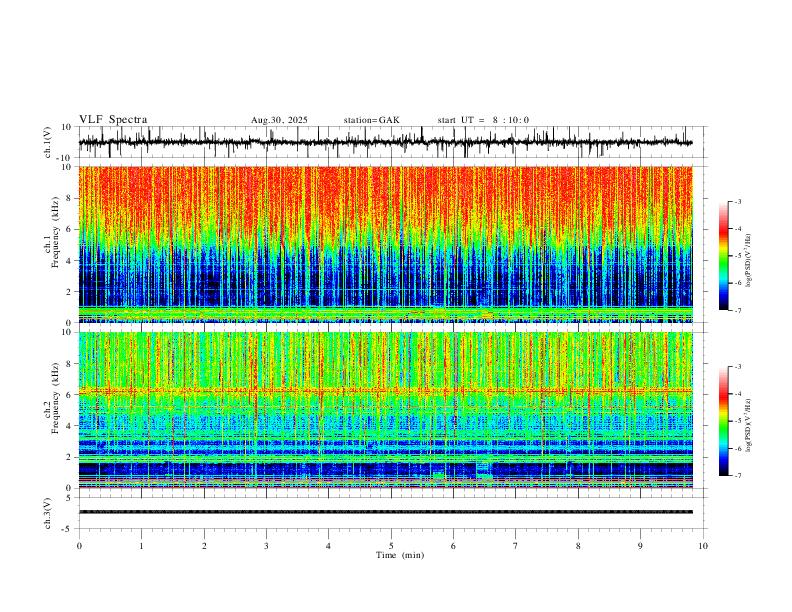Screen dimensions: 792x612
Task: Click the 'station=GAK' label
Action: [372, 120]
